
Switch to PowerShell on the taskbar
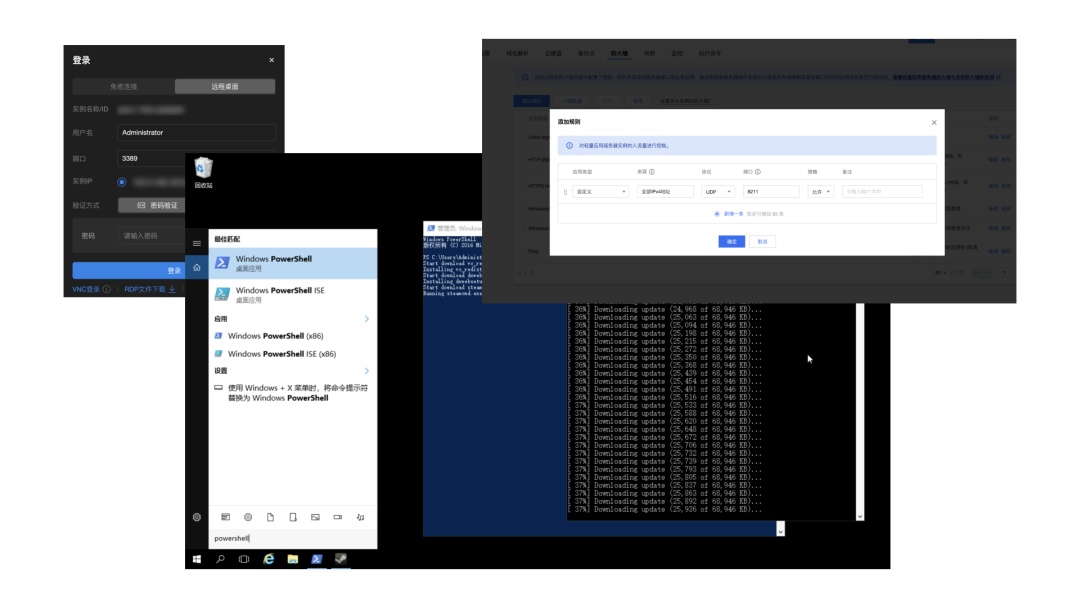(317, 559)
